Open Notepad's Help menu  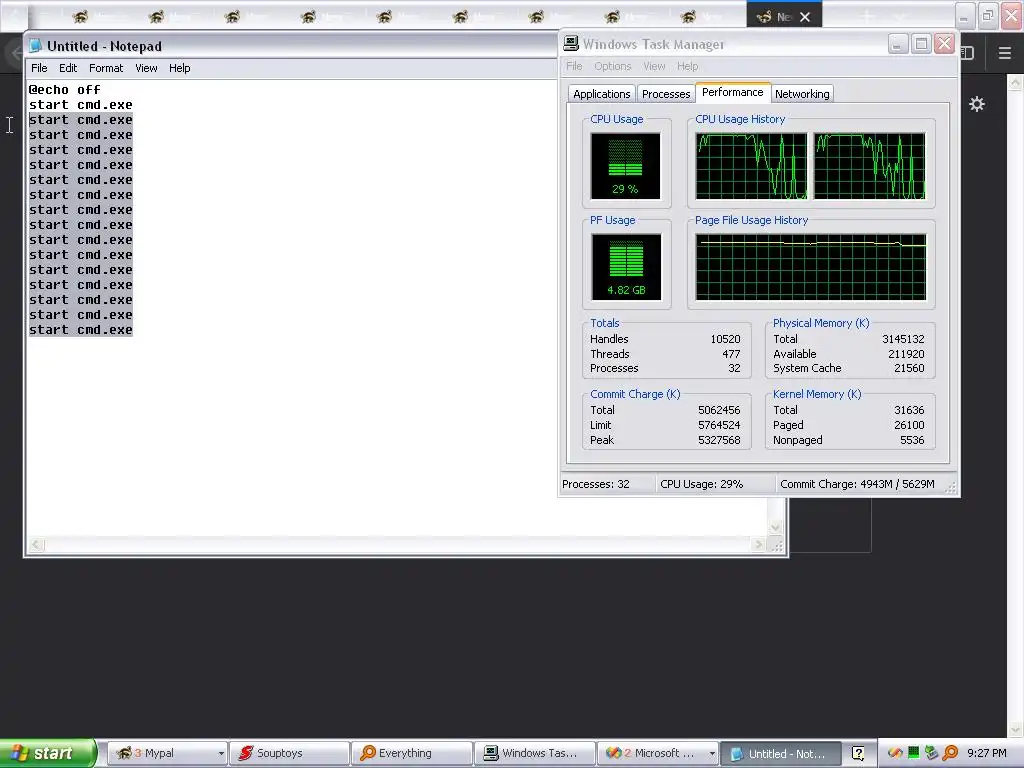pyautogui.click(x=180, y=68)
